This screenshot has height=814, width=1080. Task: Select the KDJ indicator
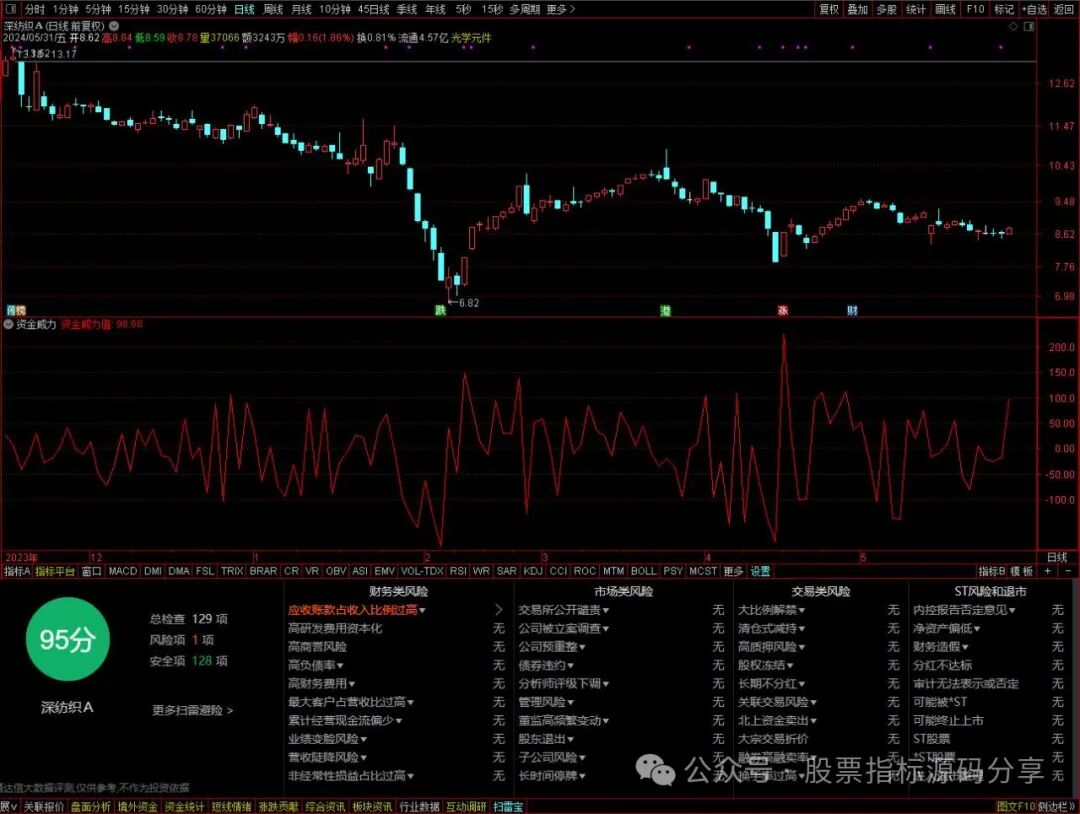tap(532, 571)
